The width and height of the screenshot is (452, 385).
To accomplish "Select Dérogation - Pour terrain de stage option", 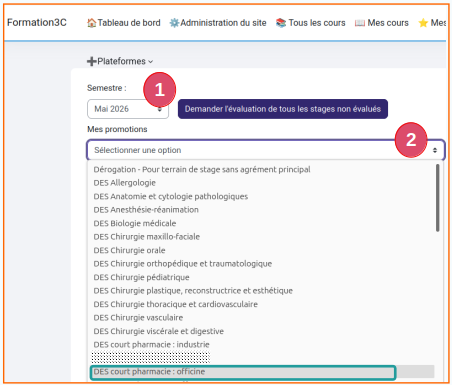I will [202, 169].
